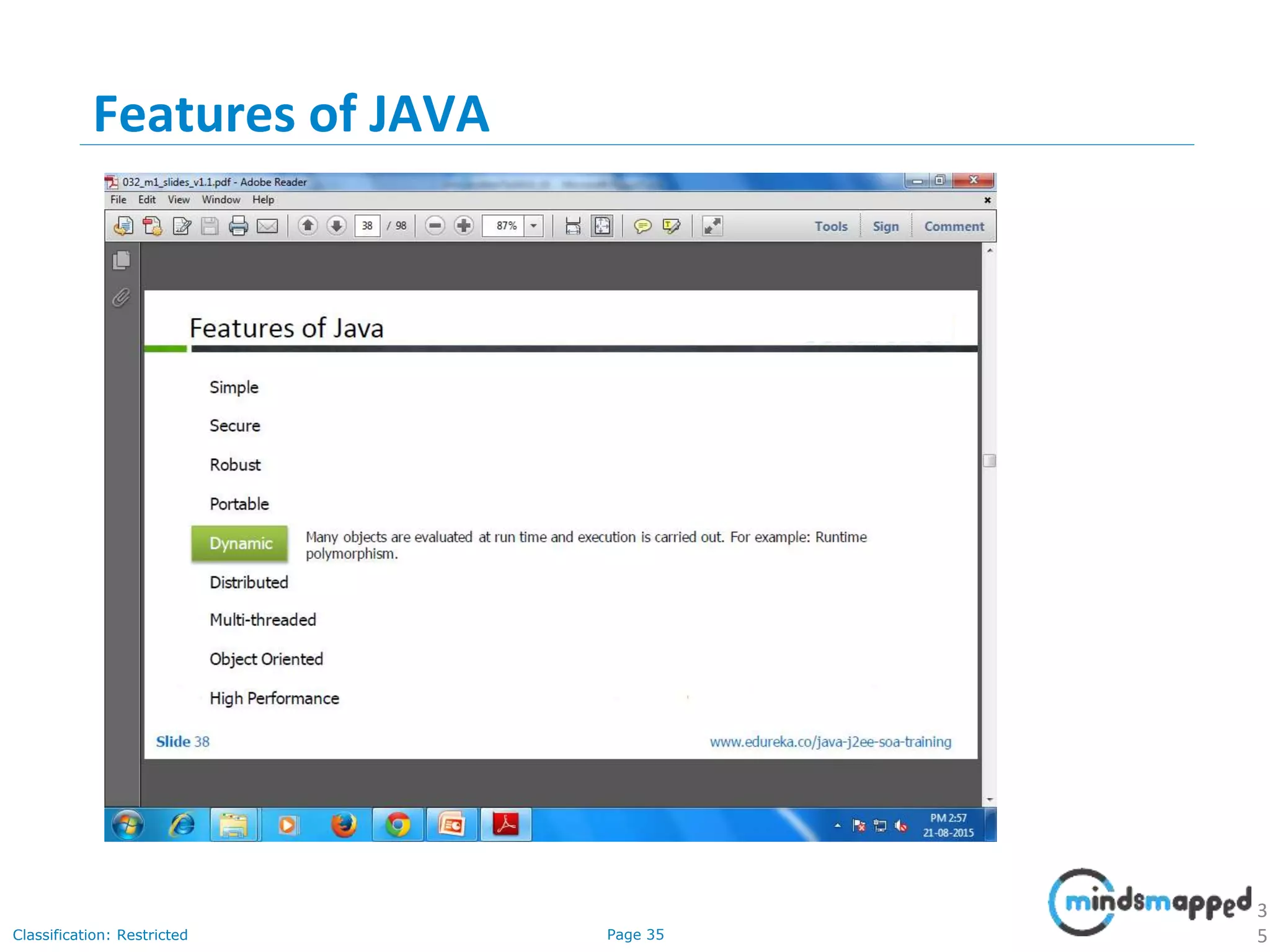Click the 'Robust' feature text
Viewport: 1270px width, 952px height.
pos(235,465)
